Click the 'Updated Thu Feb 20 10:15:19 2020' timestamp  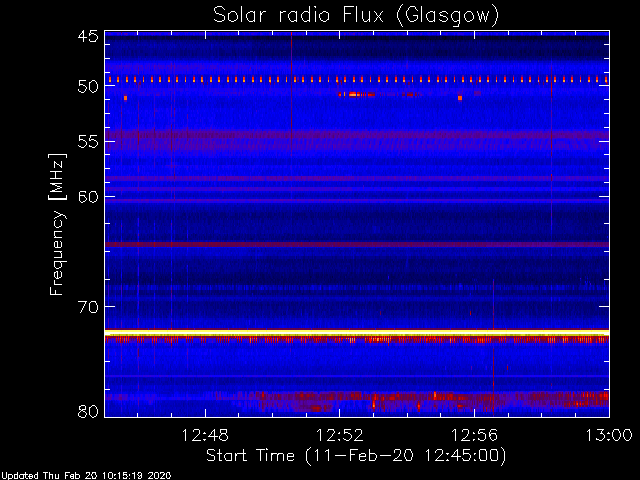pos(86,476)
